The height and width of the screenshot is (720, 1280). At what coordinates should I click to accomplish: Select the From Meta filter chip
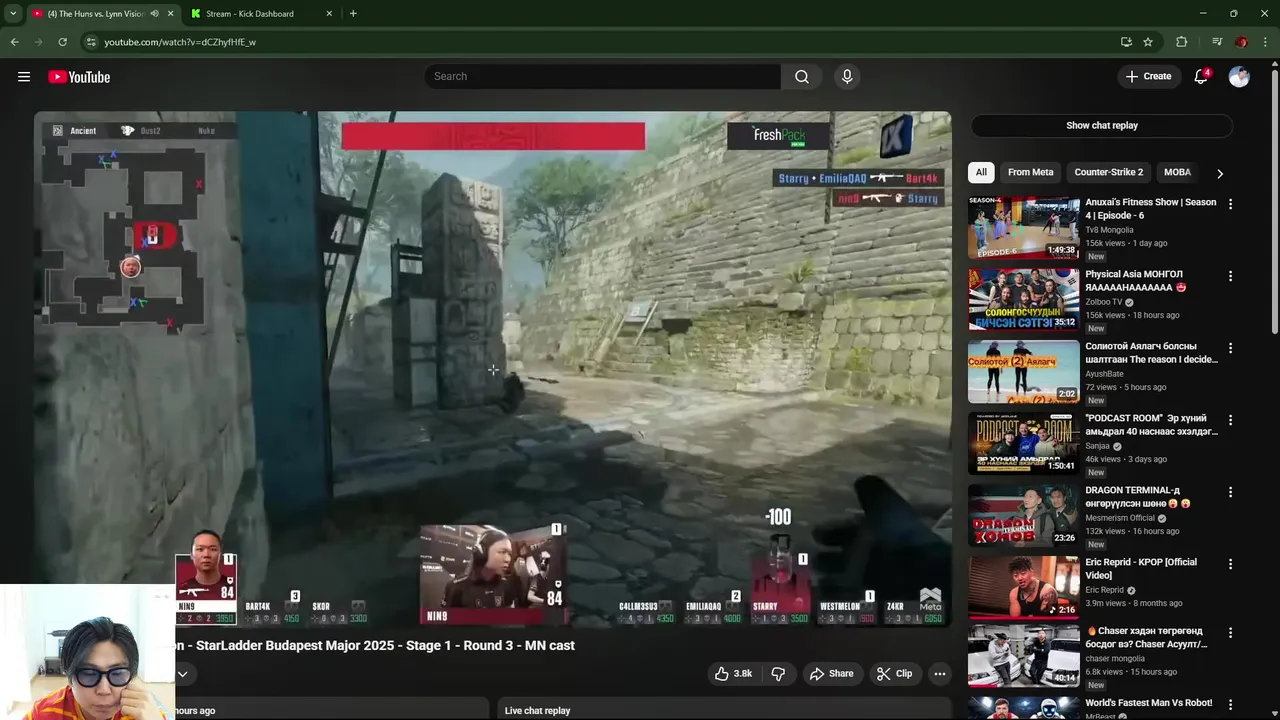(x=1030, y=172)
